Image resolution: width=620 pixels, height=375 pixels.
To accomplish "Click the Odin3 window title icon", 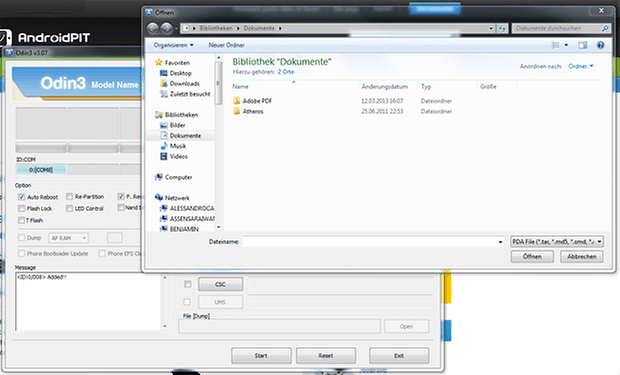I will point(9,52).
